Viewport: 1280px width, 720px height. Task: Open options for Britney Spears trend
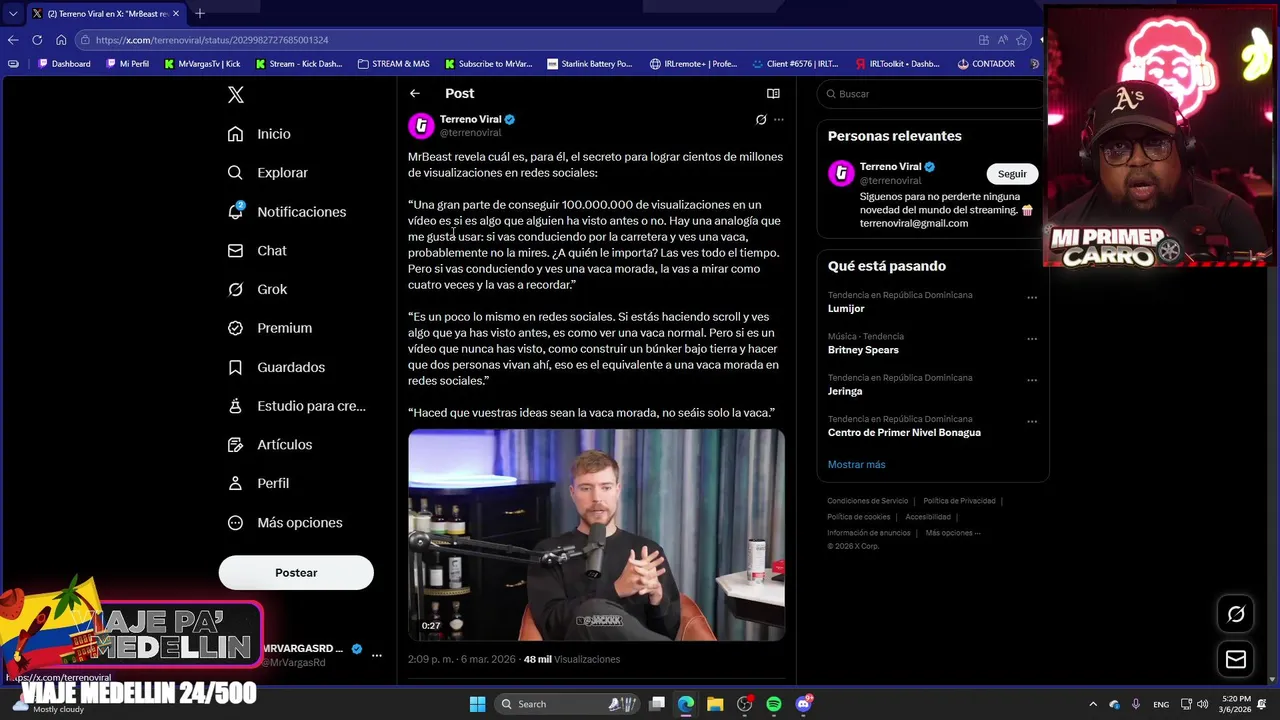[x=1032, y=339]
